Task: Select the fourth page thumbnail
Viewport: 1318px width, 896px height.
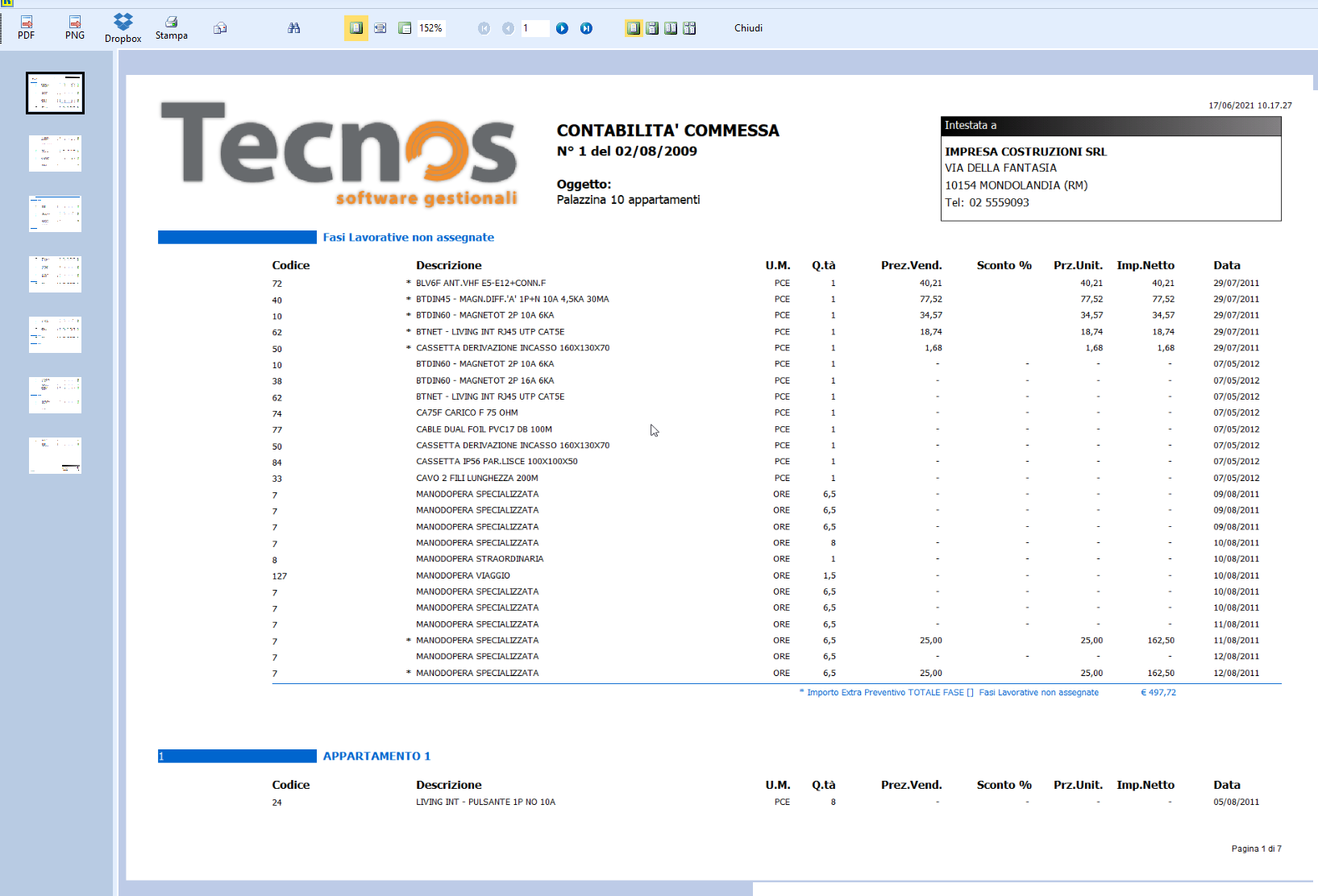Action: pyautogui.click(x=55, y=274)
